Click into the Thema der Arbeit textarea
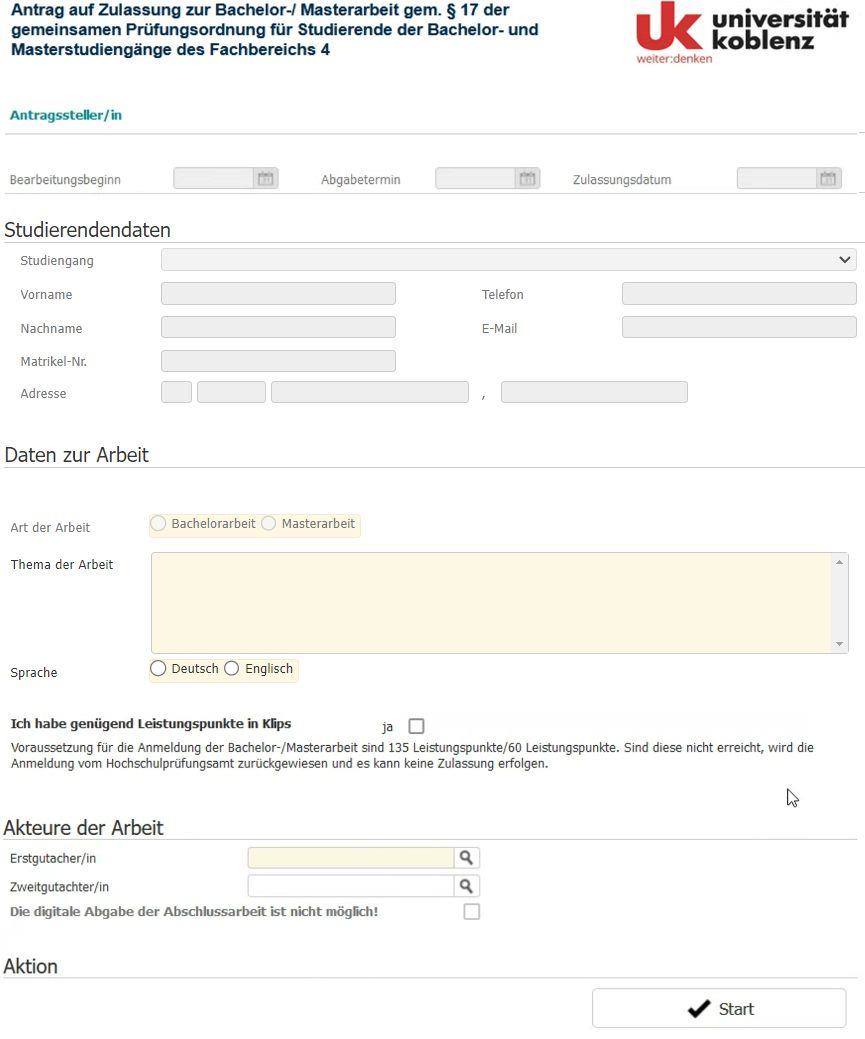 coord(499,603)
